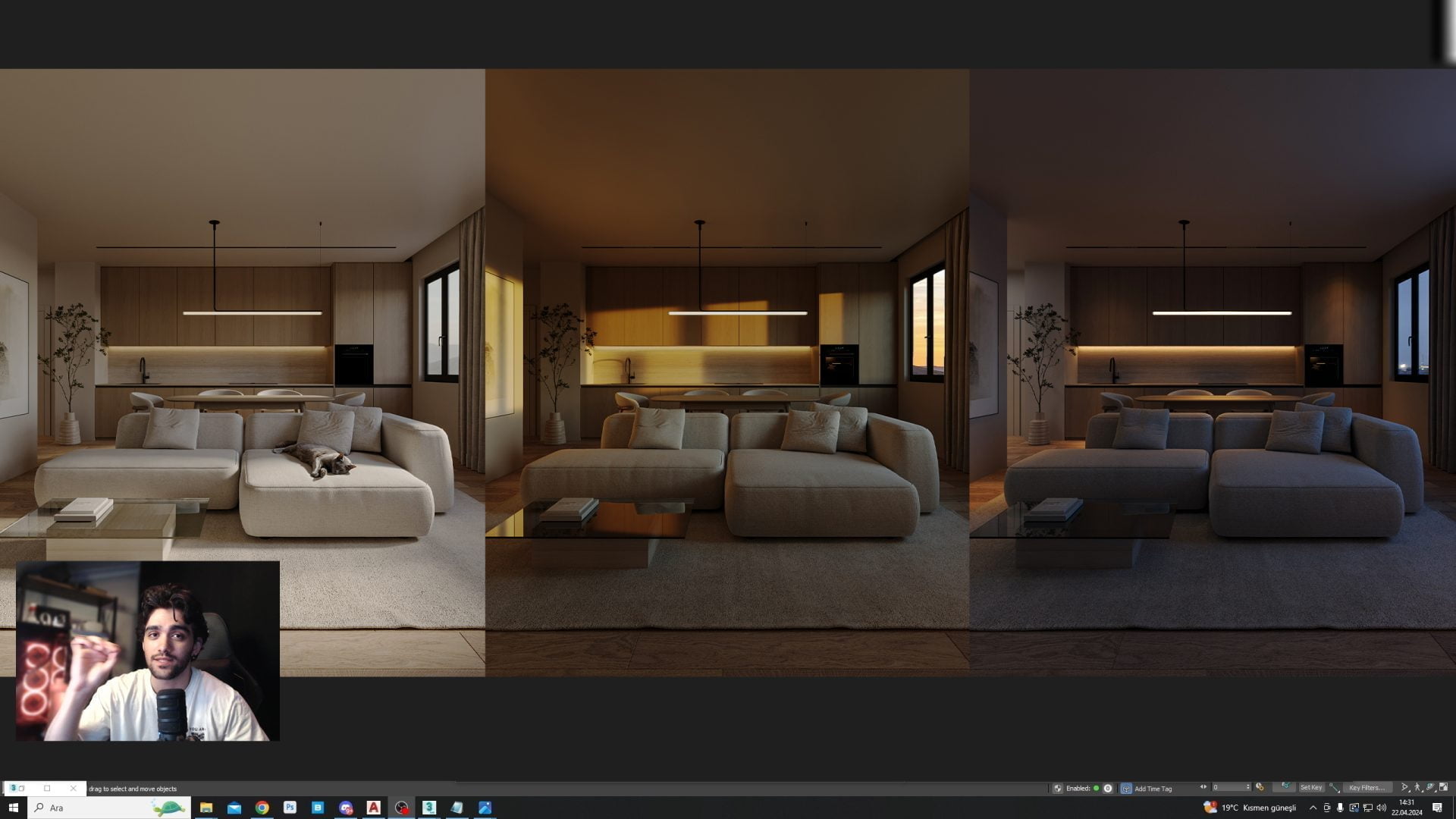Click the Add Time Tag label

point(1153,789)
